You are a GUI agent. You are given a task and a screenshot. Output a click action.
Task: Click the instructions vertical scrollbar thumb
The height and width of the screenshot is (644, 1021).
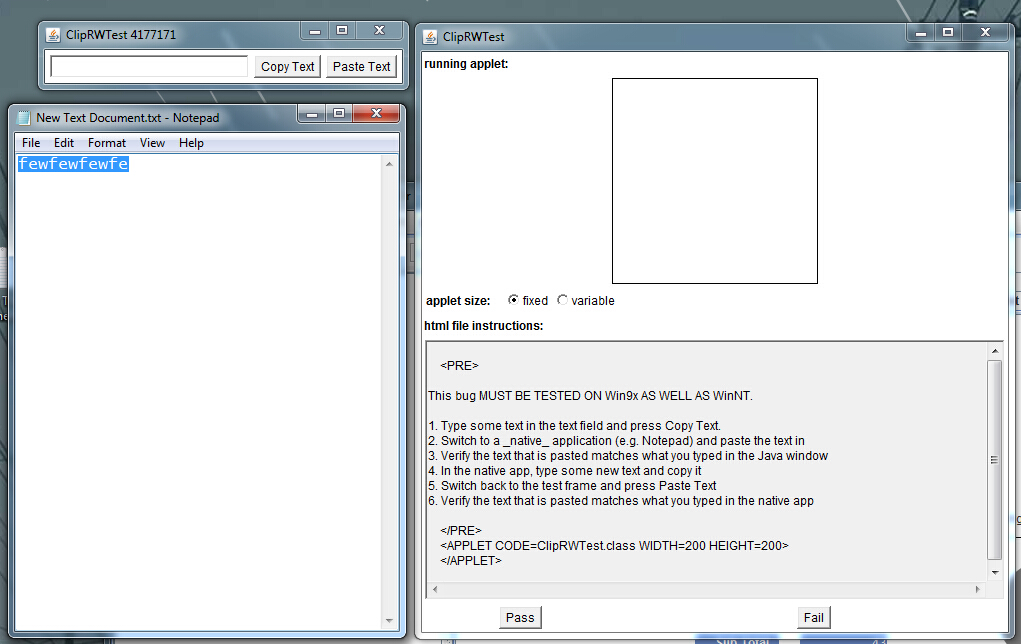[x=994, y=460]
